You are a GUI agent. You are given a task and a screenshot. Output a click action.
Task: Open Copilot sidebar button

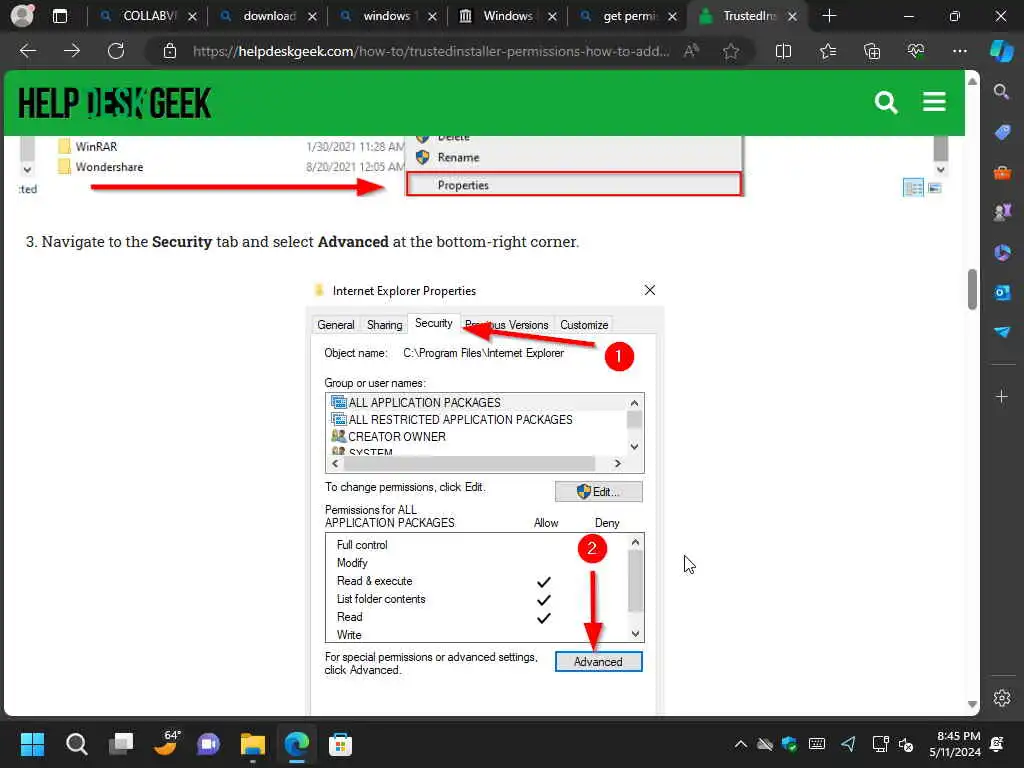pyautogui.click(x=1001, y=51)
